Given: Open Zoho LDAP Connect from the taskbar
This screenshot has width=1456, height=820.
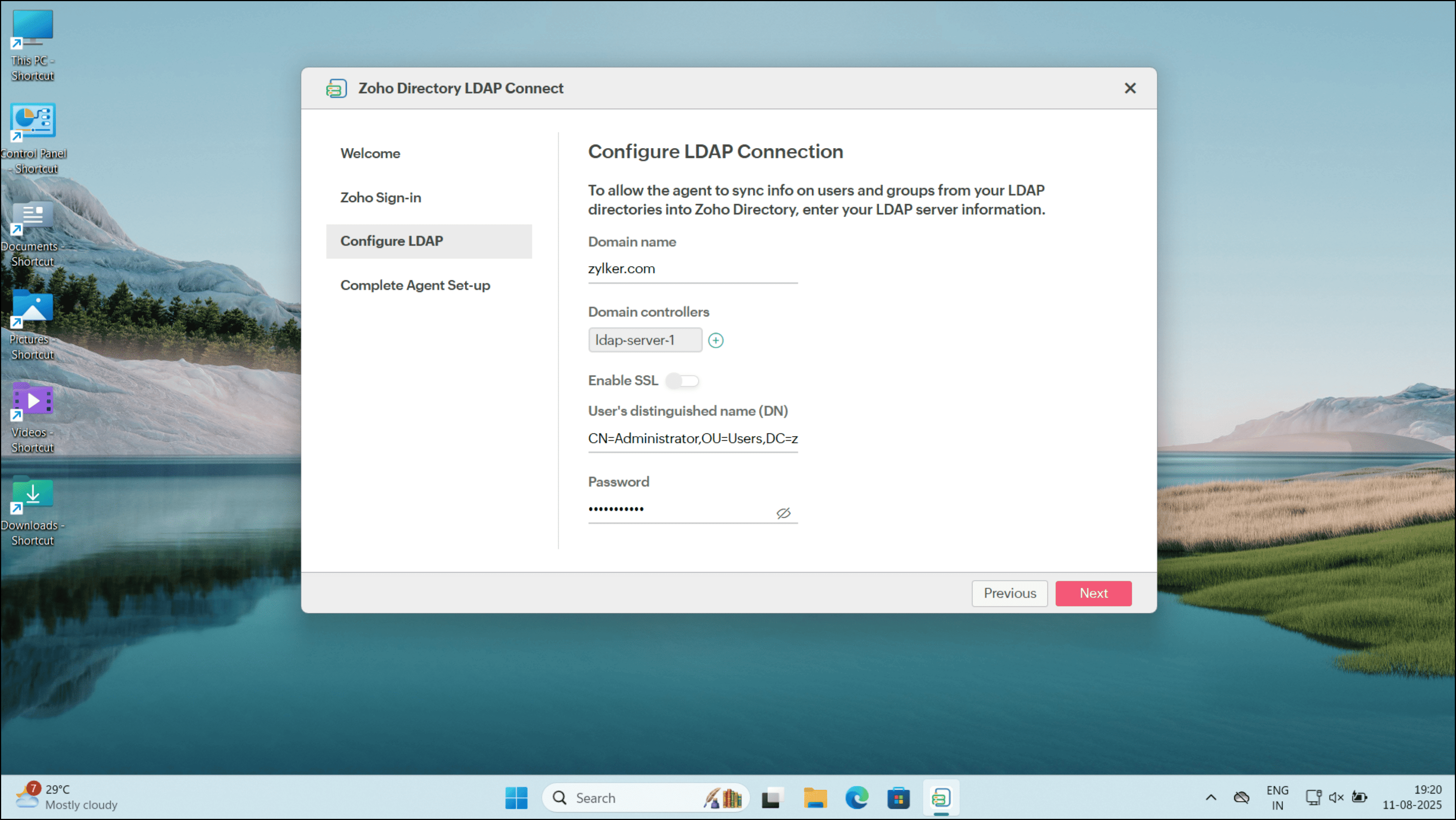Looking at the screenshot, I should click(x=940, y=798).
